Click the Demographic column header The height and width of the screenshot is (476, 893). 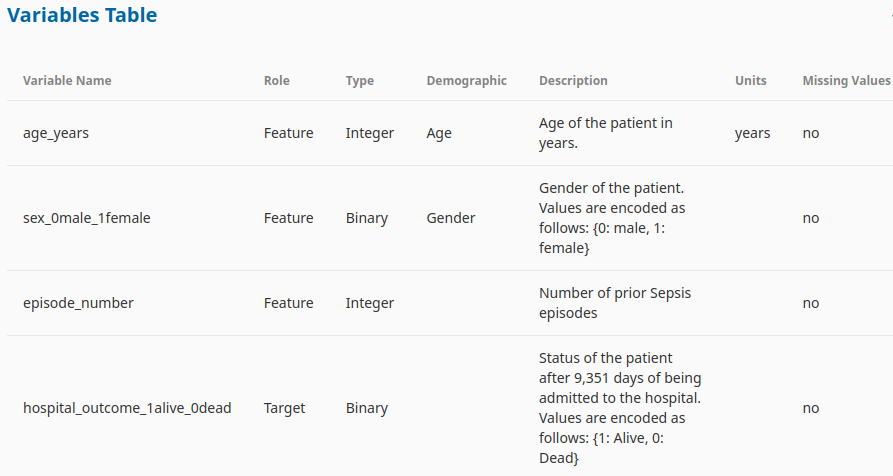tap(466, 81)
